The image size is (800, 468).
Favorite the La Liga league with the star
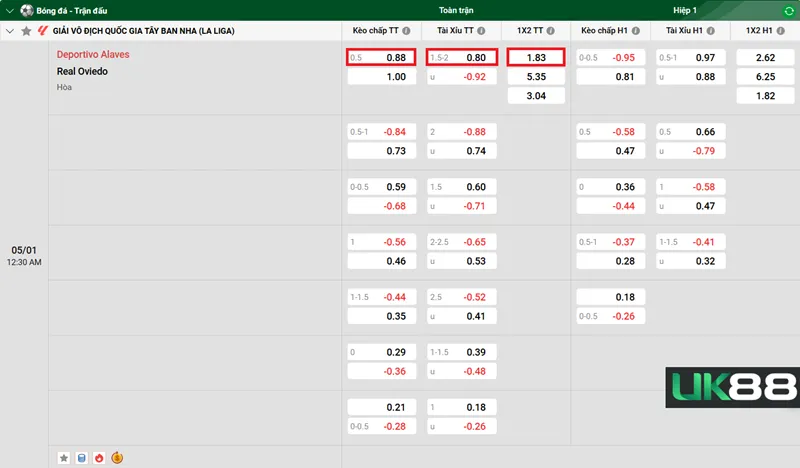tap(26, 31)
